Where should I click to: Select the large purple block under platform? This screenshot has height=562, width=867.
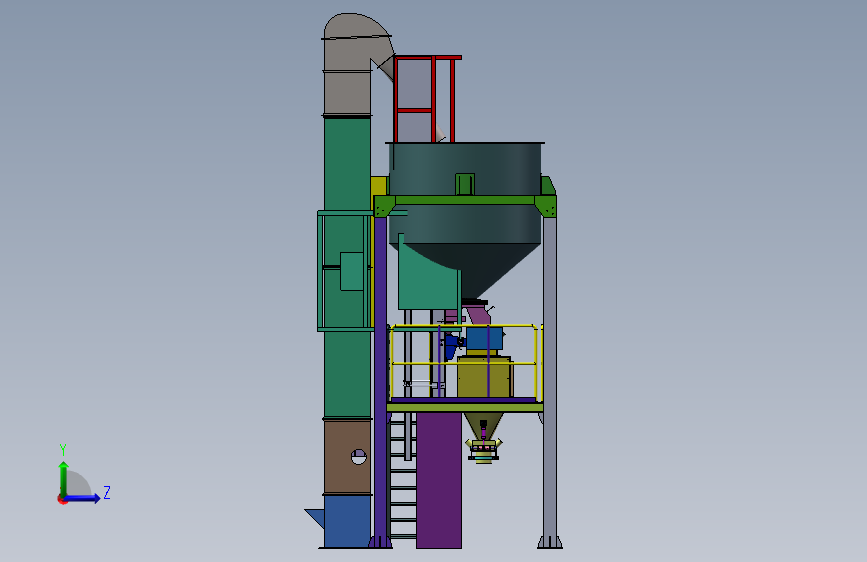click(x=439, y=480)
